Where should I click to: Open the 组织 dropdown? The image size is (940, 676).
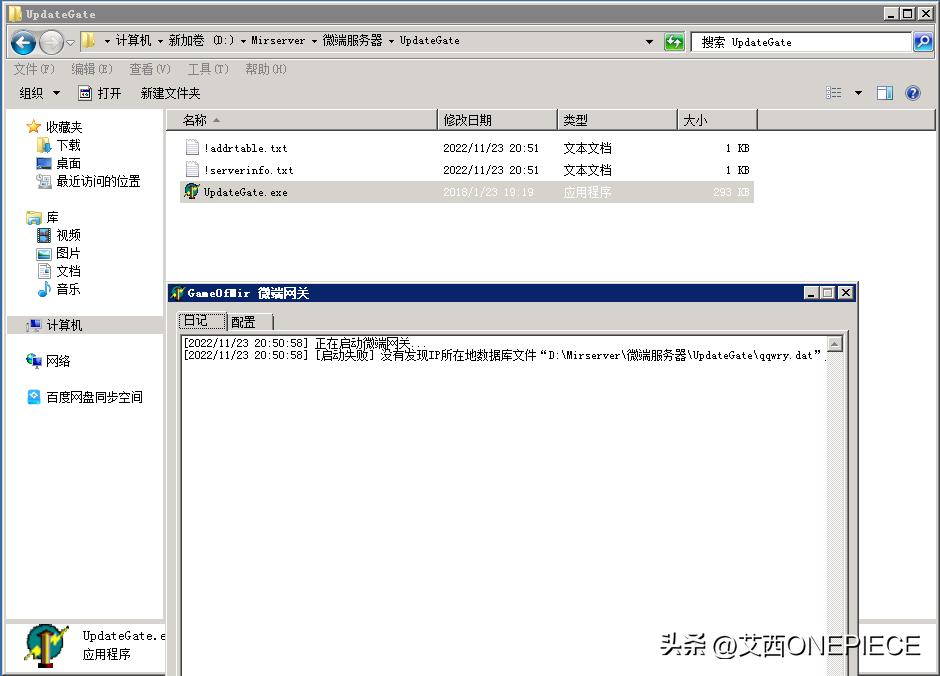point(40,93)
